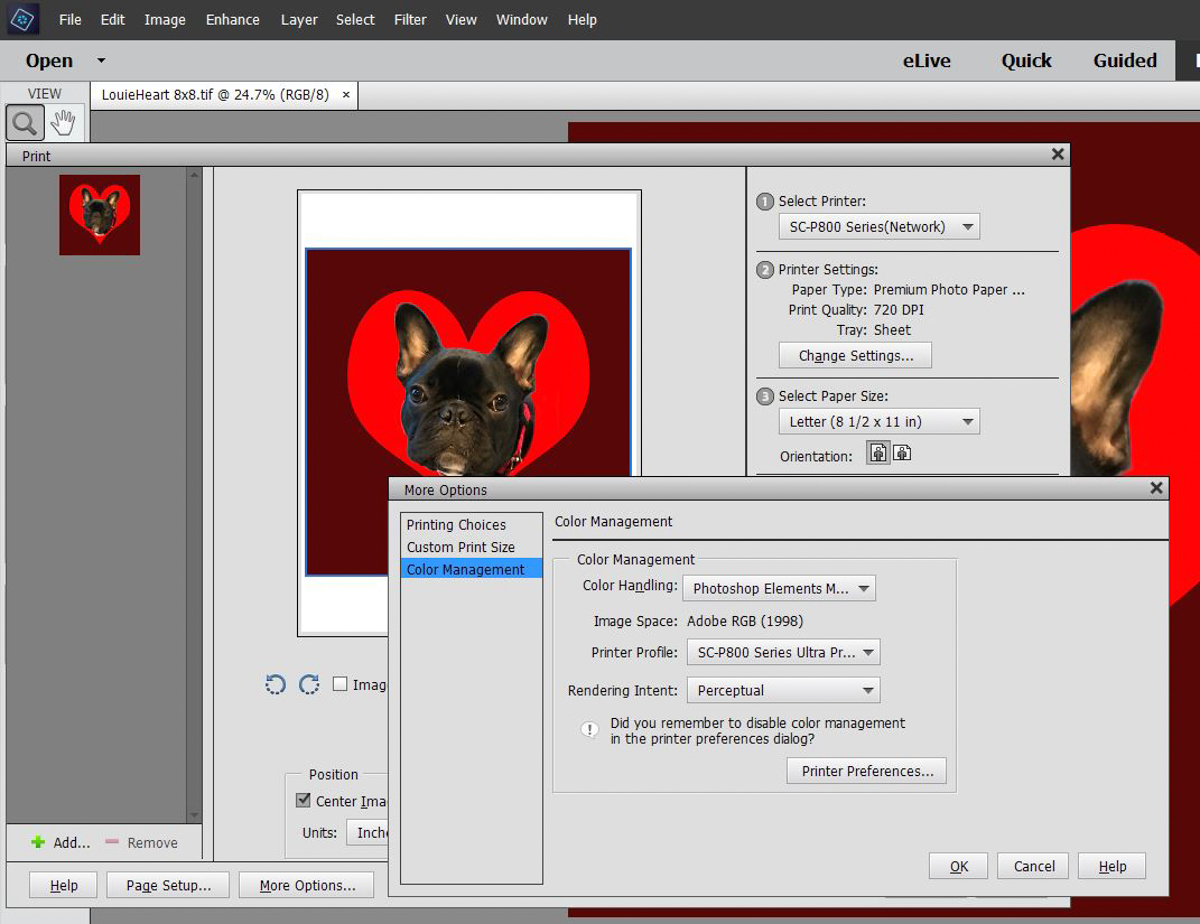
Task: Select the Hand tool
Action: [64, 123]
